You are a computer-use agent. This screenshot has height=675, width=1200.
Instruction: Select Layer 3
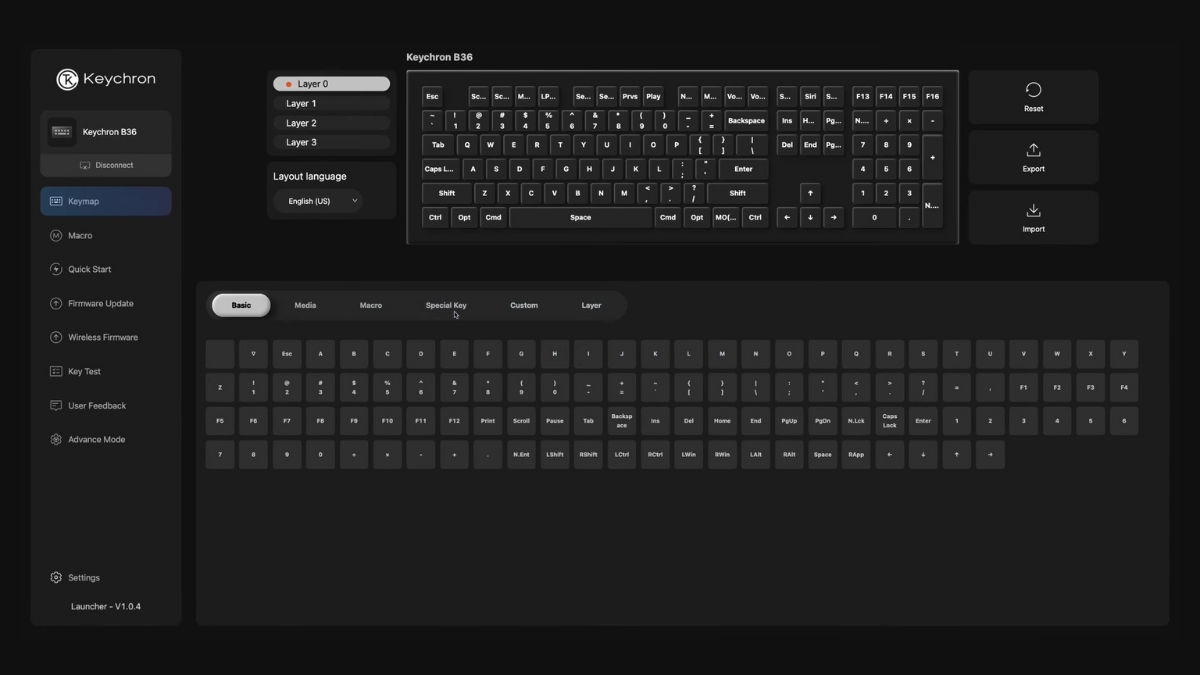click(x=331, y=142)
